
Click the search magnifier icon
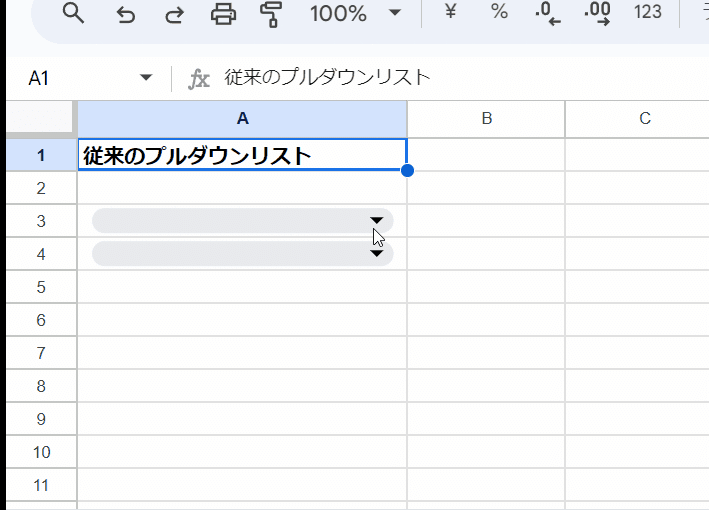coord(73,13)
